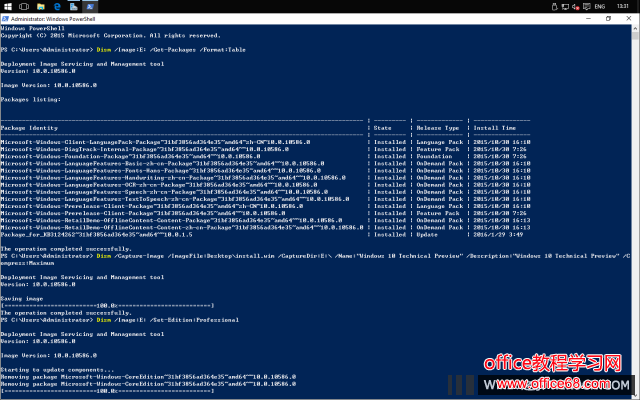Click Starting to update components text
The image size is (640, 400).
(58, 370)
